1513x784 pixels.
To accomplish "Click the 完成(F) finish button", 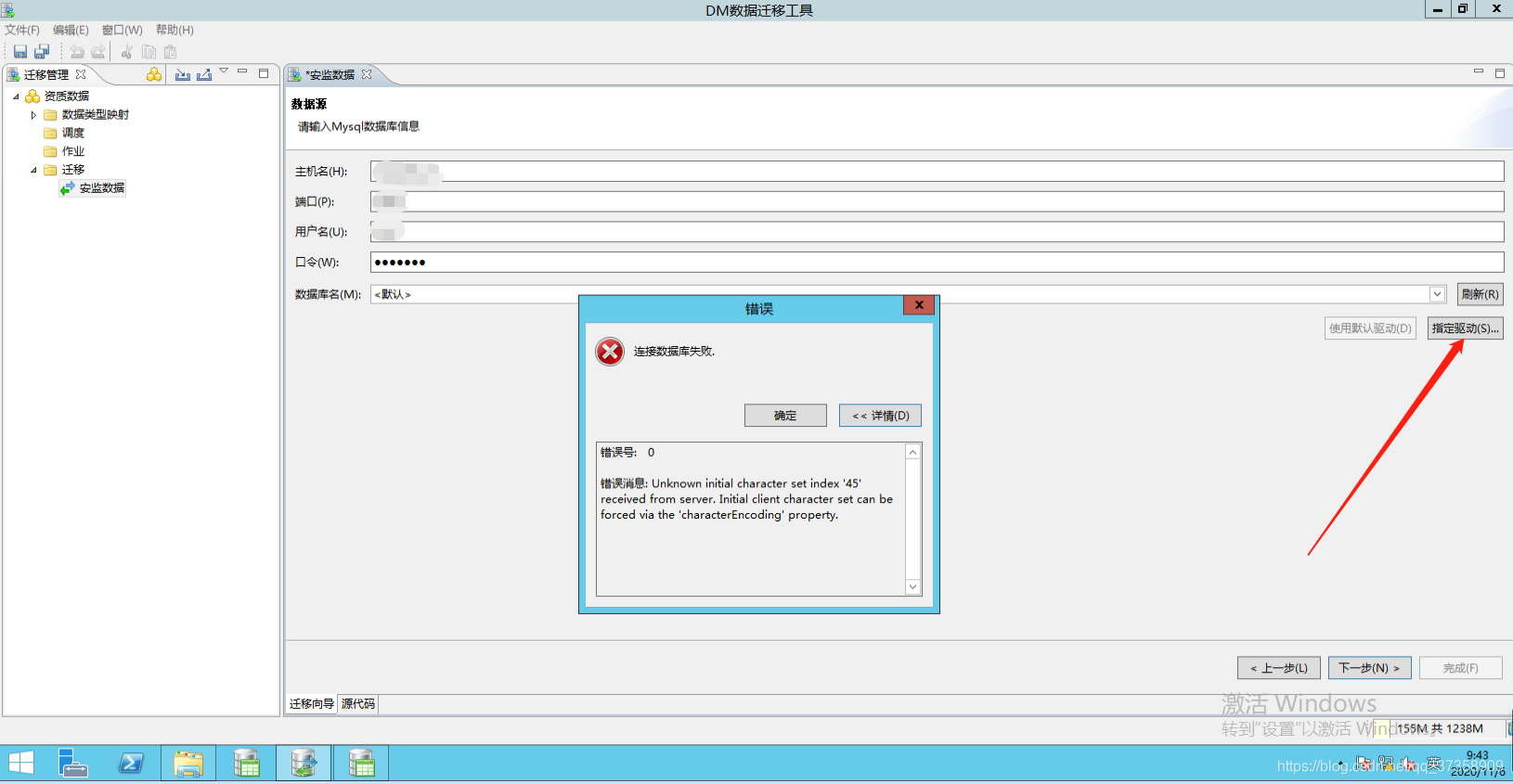I will tap(1460, 668).
